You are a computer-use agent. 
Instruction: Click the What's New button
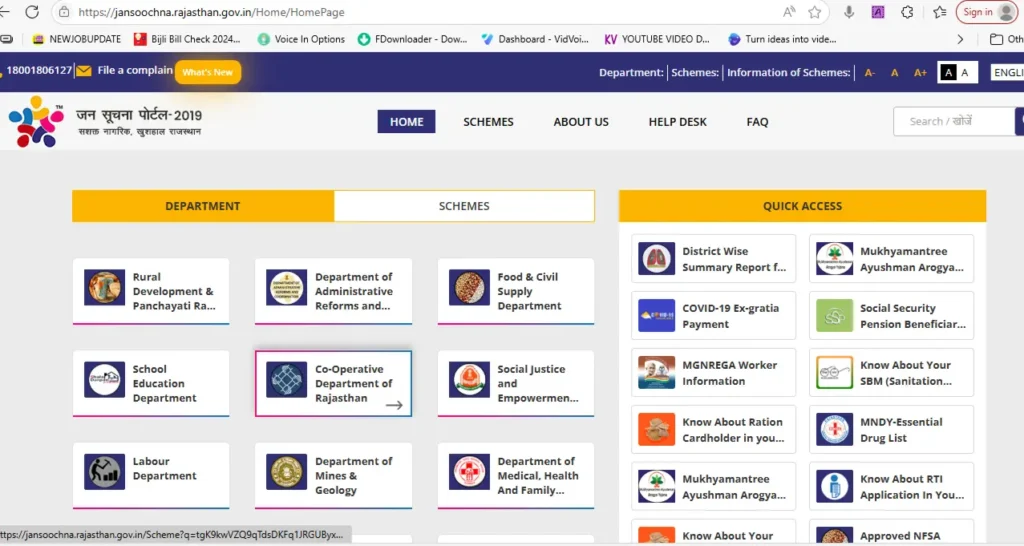tap(208, 72)
